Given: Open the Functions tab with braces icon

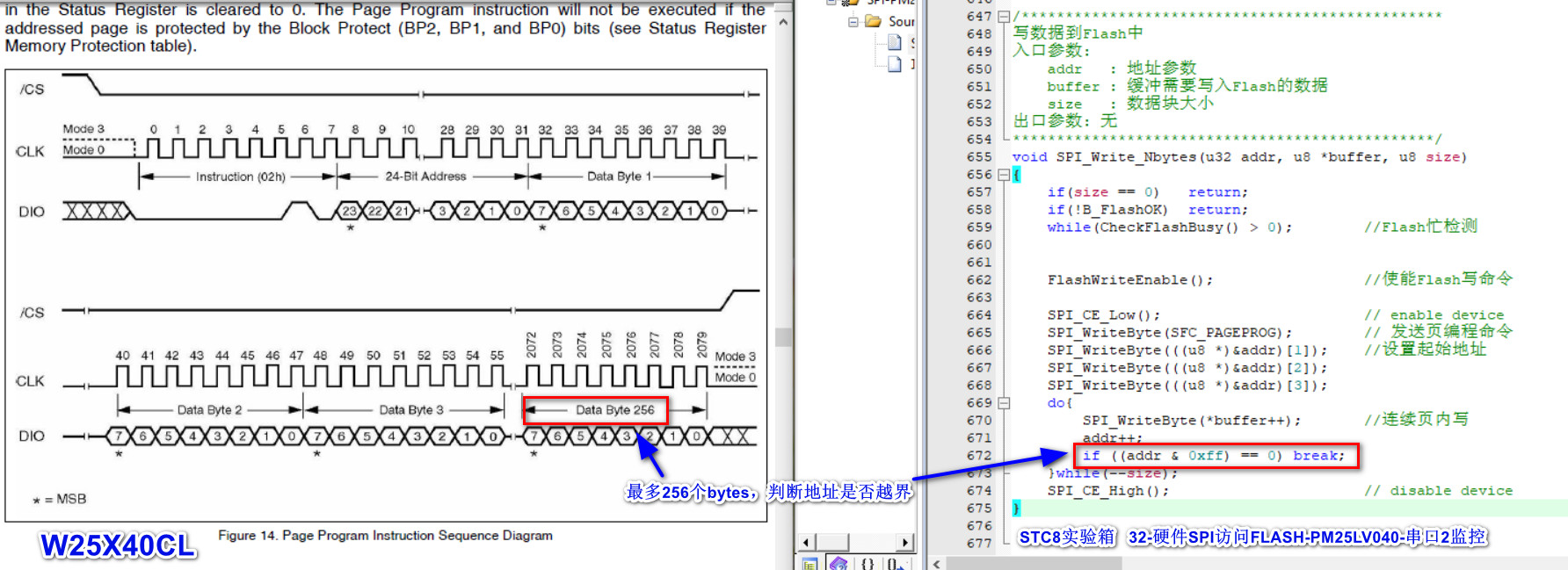Looking at the screenshot, I should point(867,563).
